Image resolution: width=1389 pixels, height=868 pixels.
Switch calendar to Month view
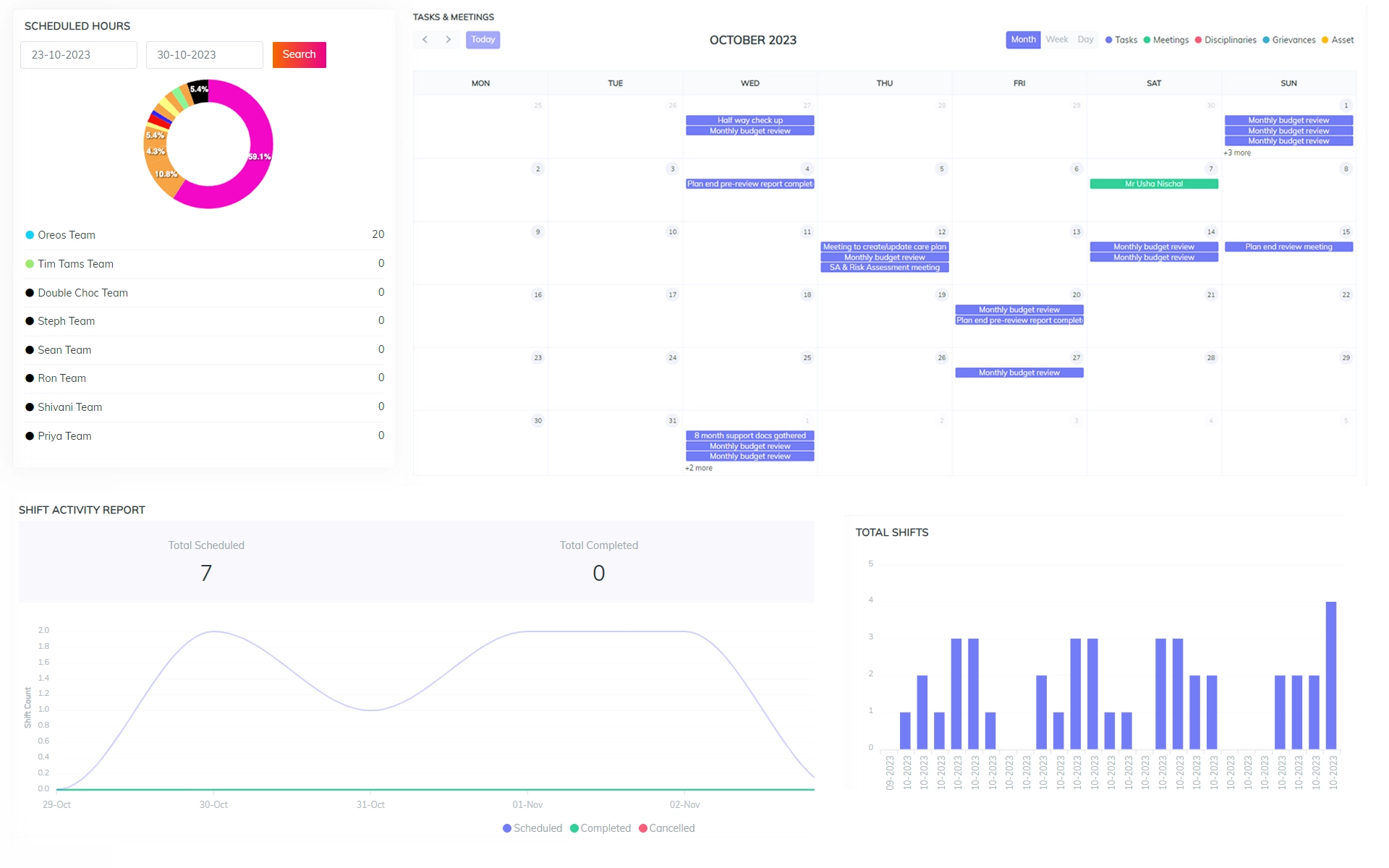point(1023,40)
